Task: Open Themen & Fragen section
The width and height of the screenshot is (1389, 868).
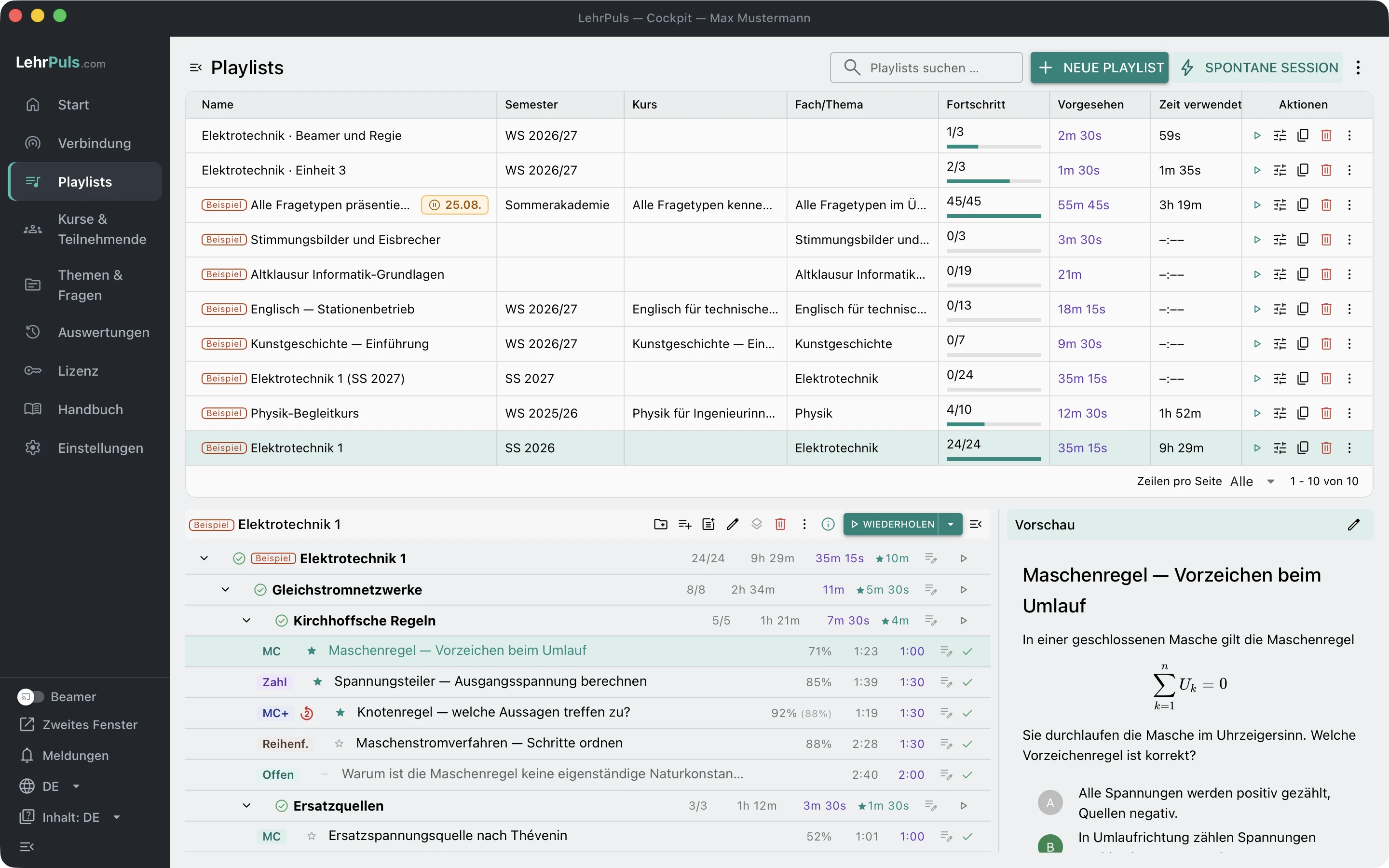Action: pyautogui.click(x=85, y=285)
